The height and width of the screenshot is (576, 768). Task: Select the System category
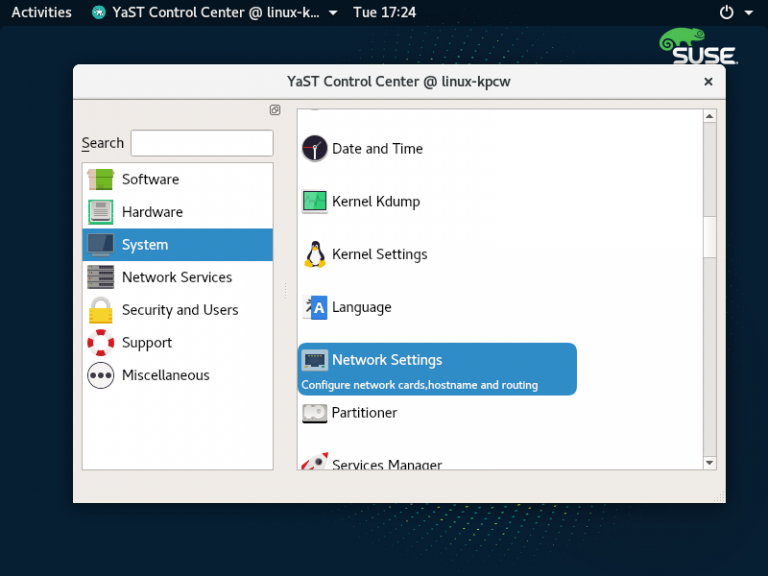pos(145,245)
